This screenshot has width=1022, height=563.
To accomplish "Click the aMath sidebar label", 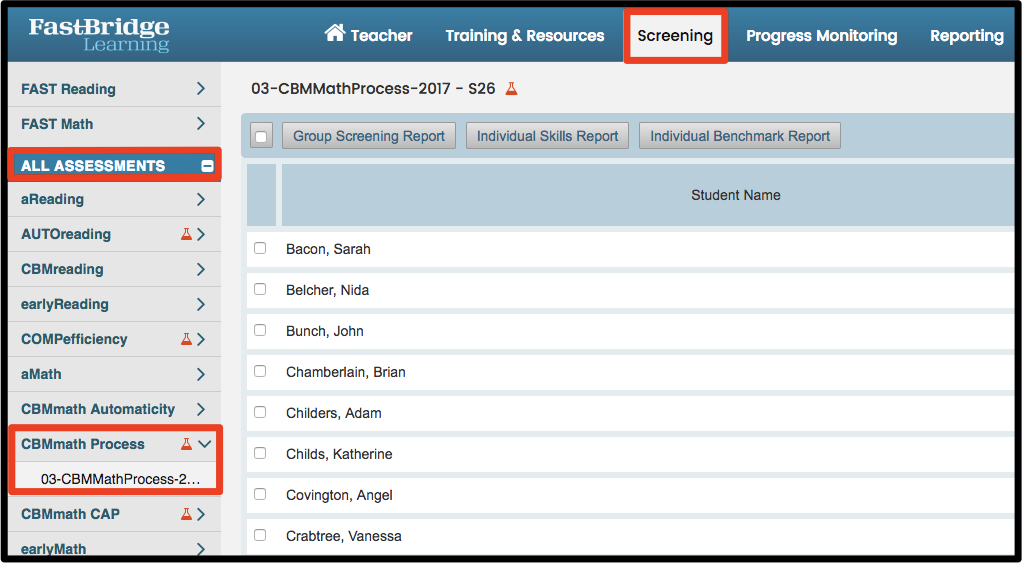I will [41, 374].
